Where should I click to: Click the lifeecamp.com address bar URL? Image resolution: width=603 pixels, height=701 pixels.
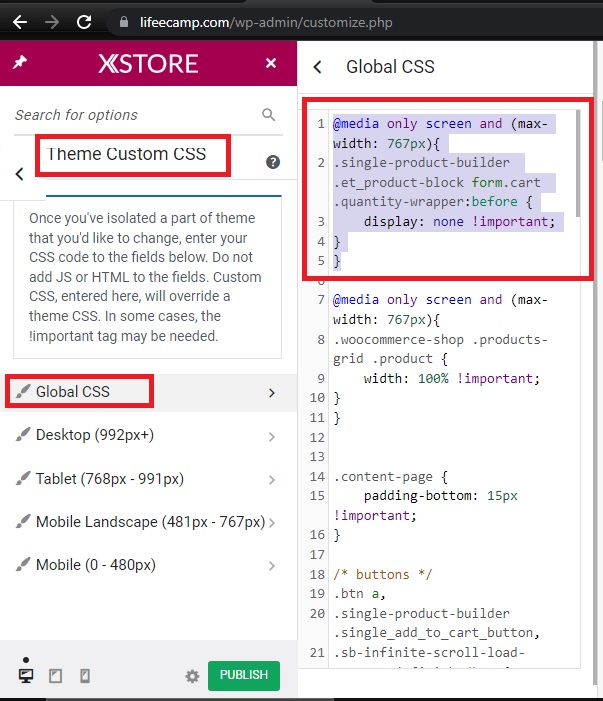coord(266,22)
